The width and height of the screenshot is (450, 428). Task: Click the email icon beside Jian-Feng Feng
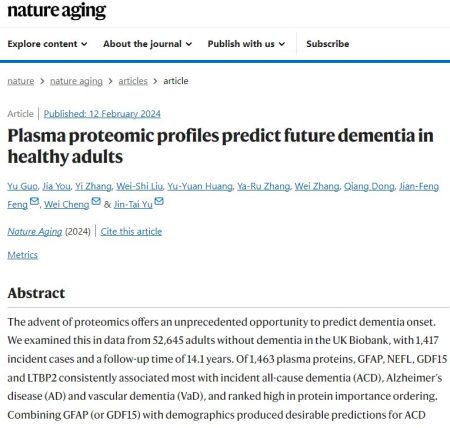(x=34, y=201)
